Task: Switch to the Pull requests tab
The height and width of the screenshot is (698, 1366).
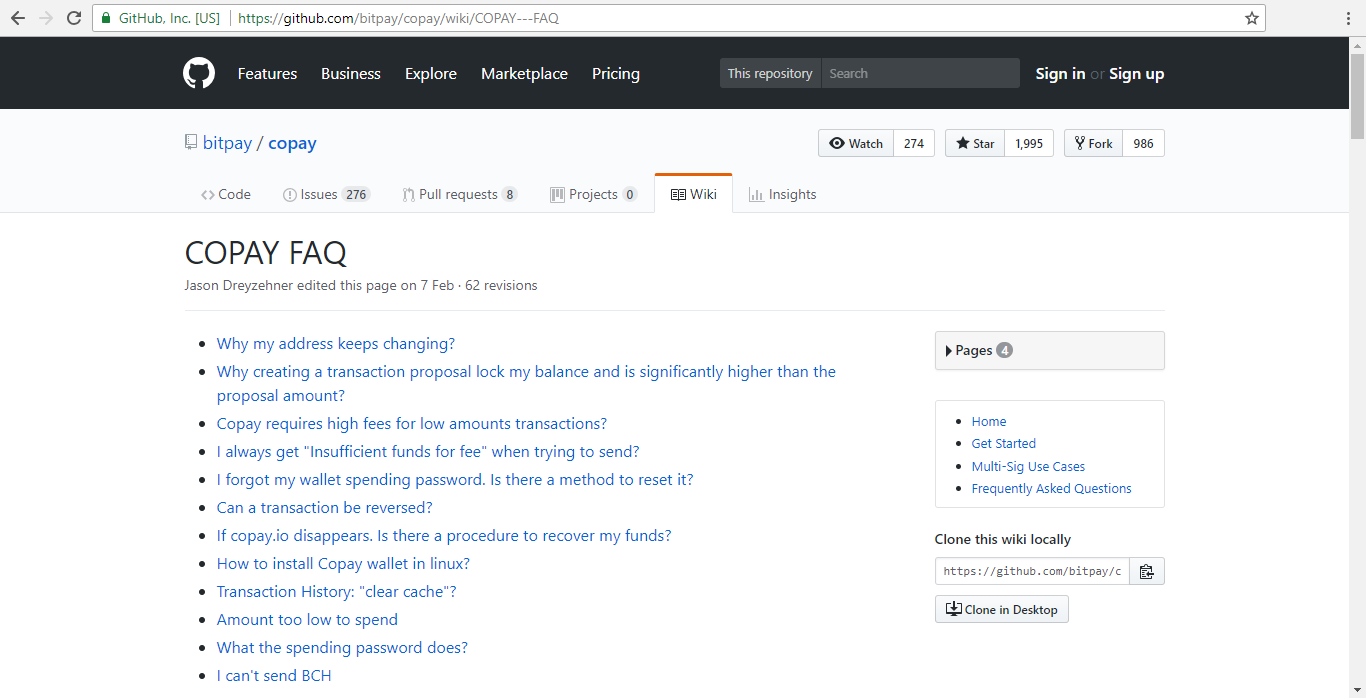Action: tap(460, 194)
